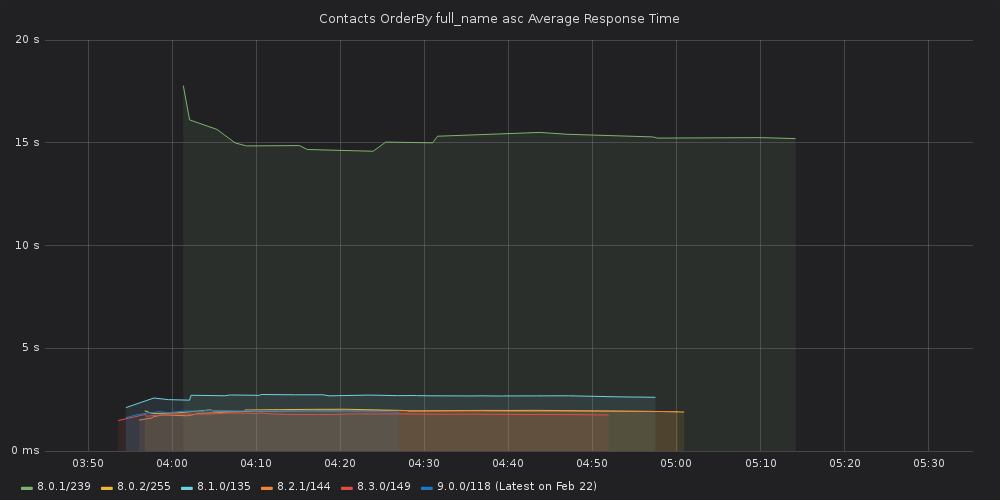Select the 8.2.1/144 legend label
Viewport: 1000px width, 500px height.
pyautogui.click(x=303, y=487)
